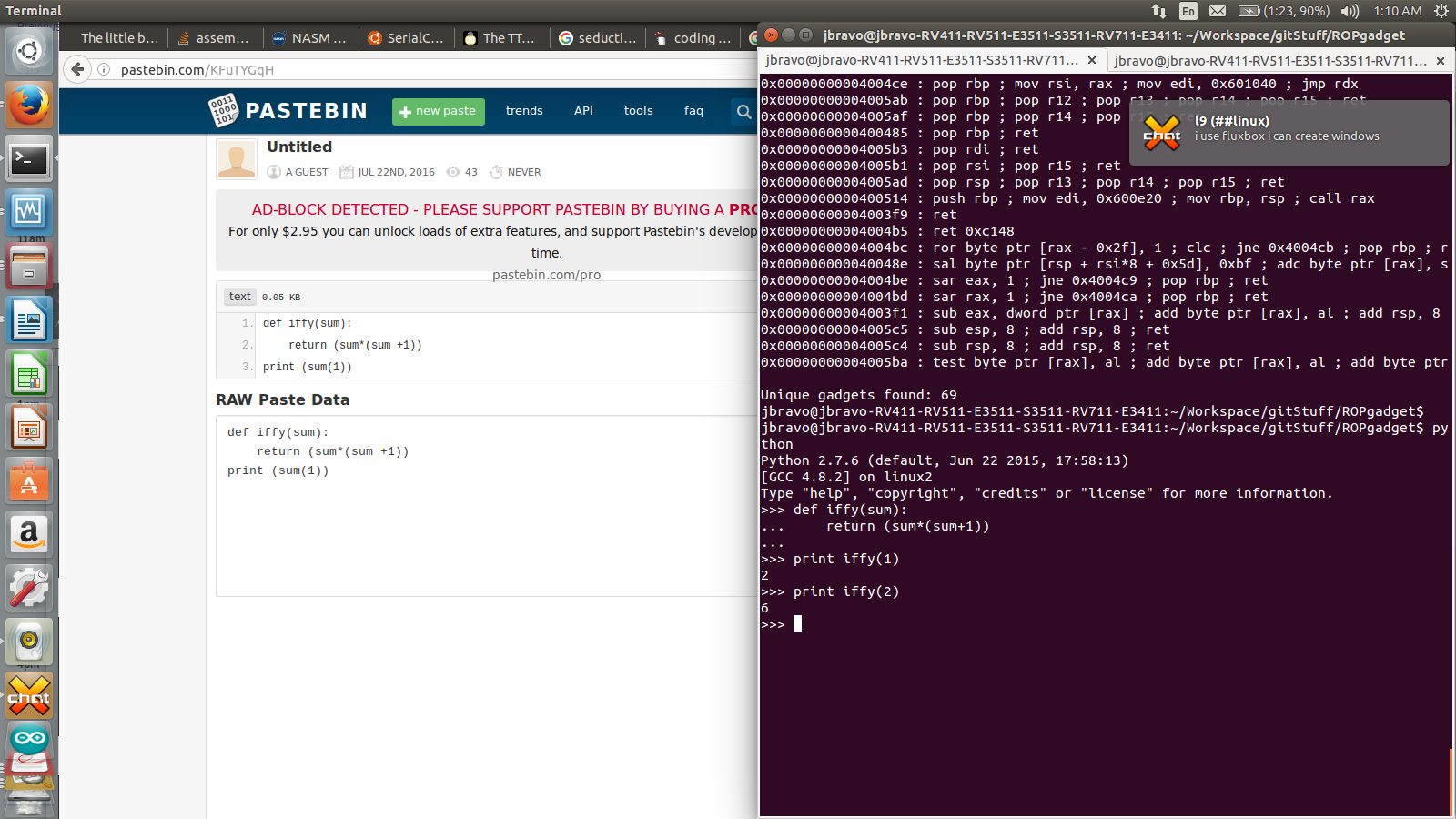Launch Arduino IDE from the dock
The height and width of the screenshot is (819, 1456).
point(29,739)
